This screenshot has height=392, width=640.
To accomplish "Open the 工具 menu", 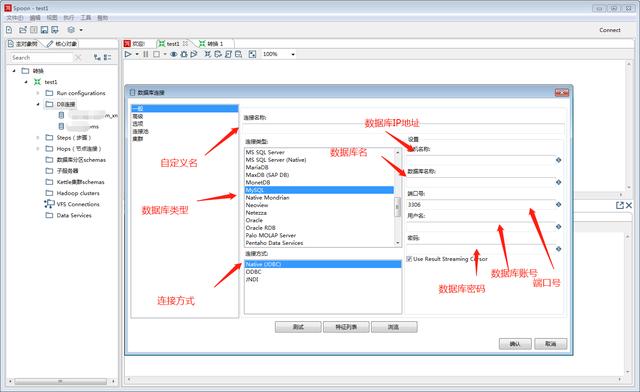I will click(86, 18).
